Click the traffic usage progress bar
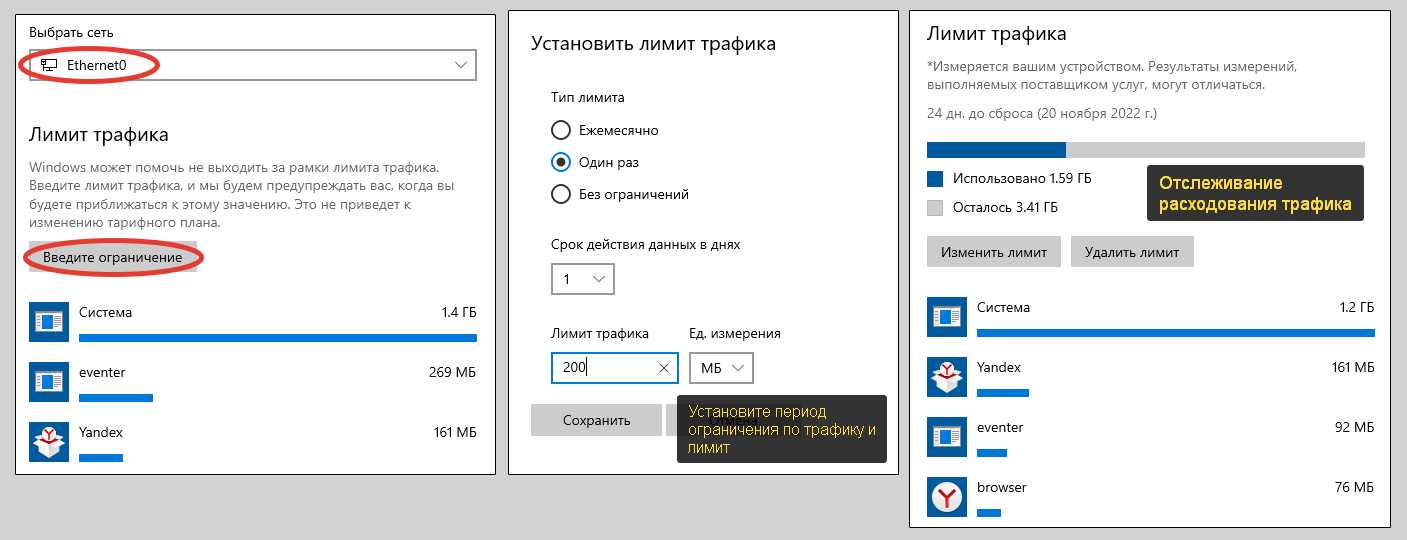Image resolution: width=1407 pixels, height=540 pixels. pos(1145,150)
